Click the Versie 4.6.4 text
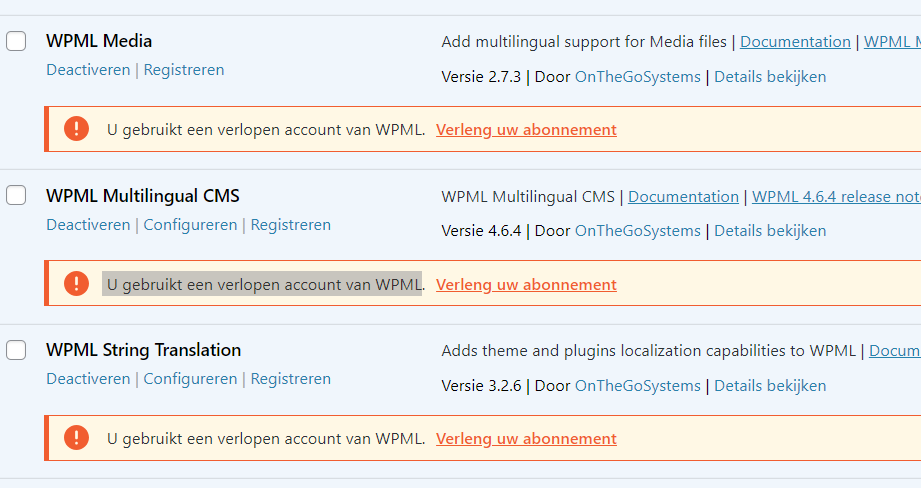Viewport: 921px width, 488px height. tap(481, 231)
